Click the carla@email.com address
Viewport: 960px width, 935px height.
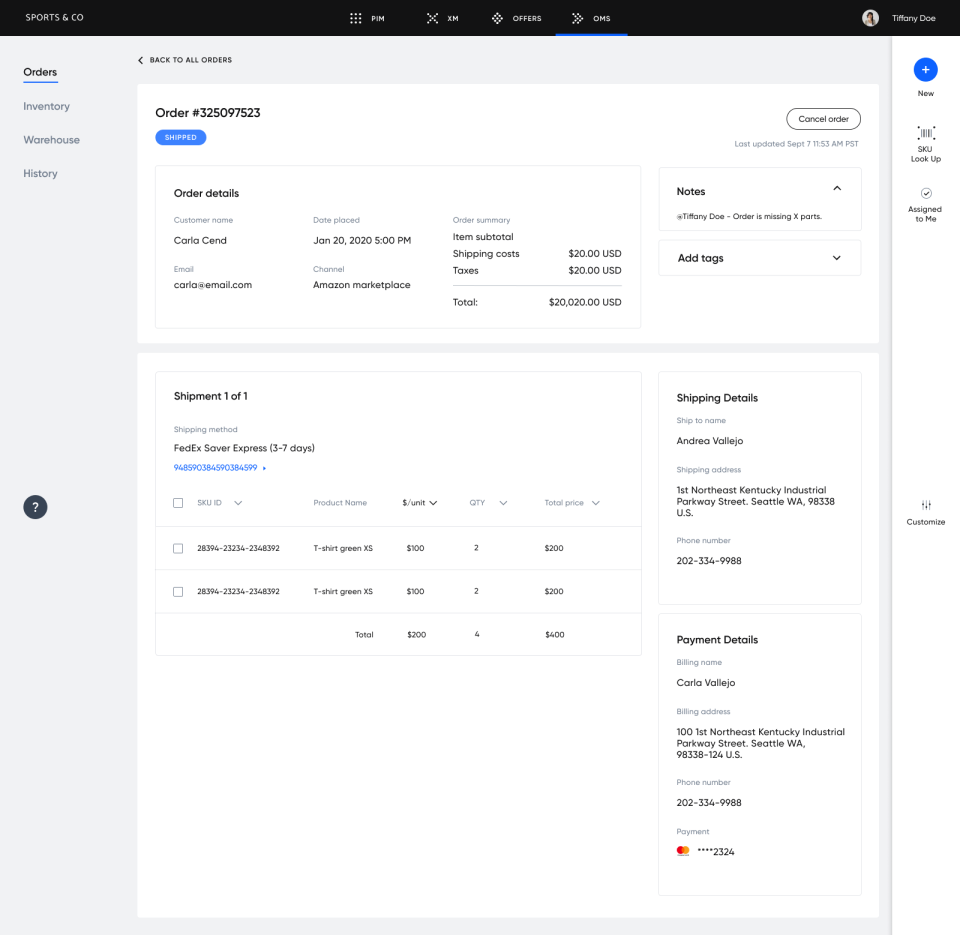coord(212,285)
